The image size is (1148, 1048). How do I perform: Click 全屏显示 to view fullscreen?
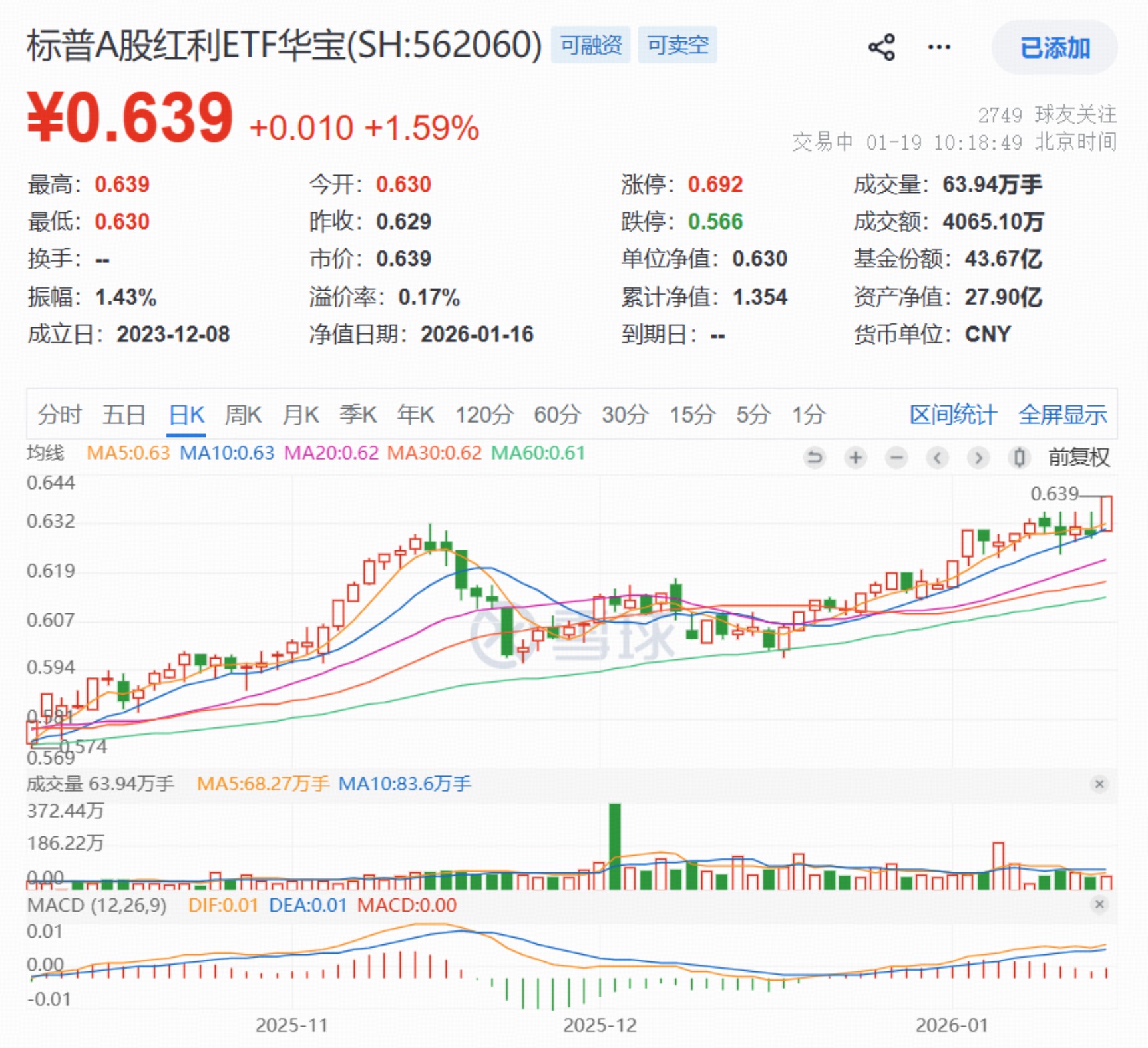point(1062,415)
